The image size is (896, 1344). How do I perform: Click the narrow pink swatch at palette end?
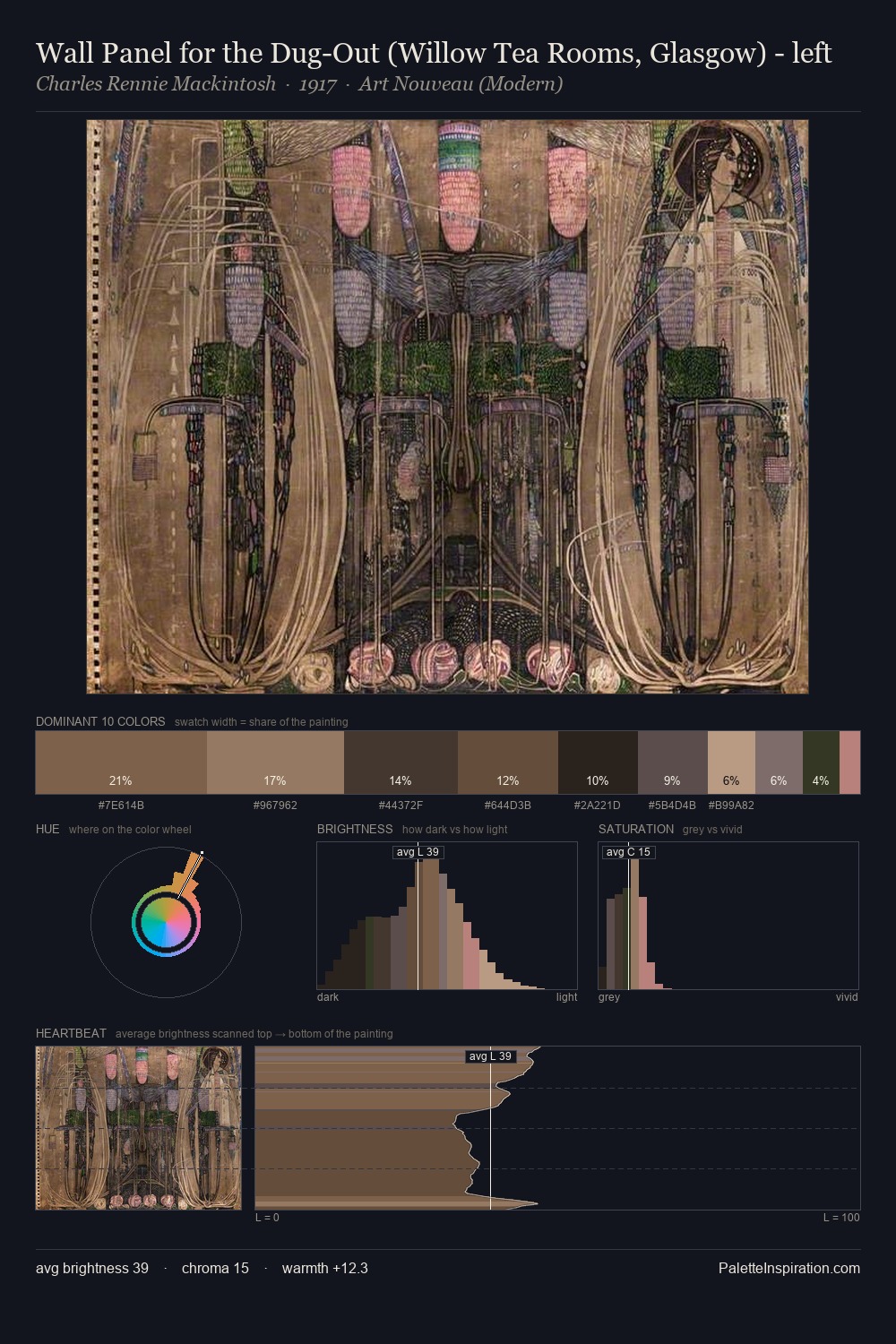(x=849, y=762)
